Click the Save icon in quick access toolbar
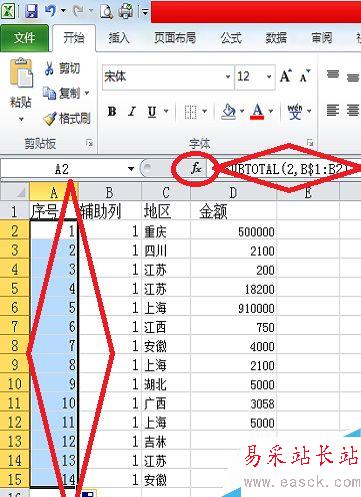 point(31,11)
